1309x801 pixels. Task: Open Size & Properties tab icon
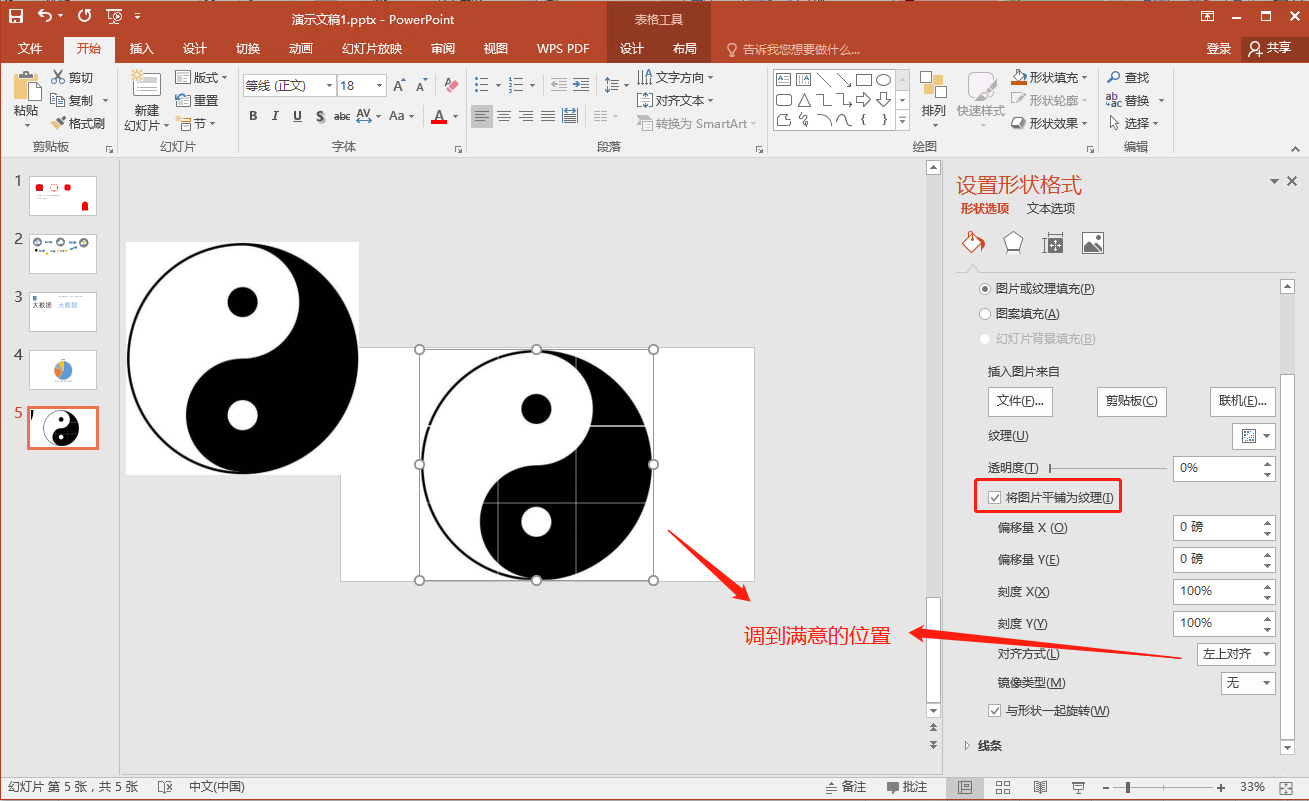point(1053,243)
